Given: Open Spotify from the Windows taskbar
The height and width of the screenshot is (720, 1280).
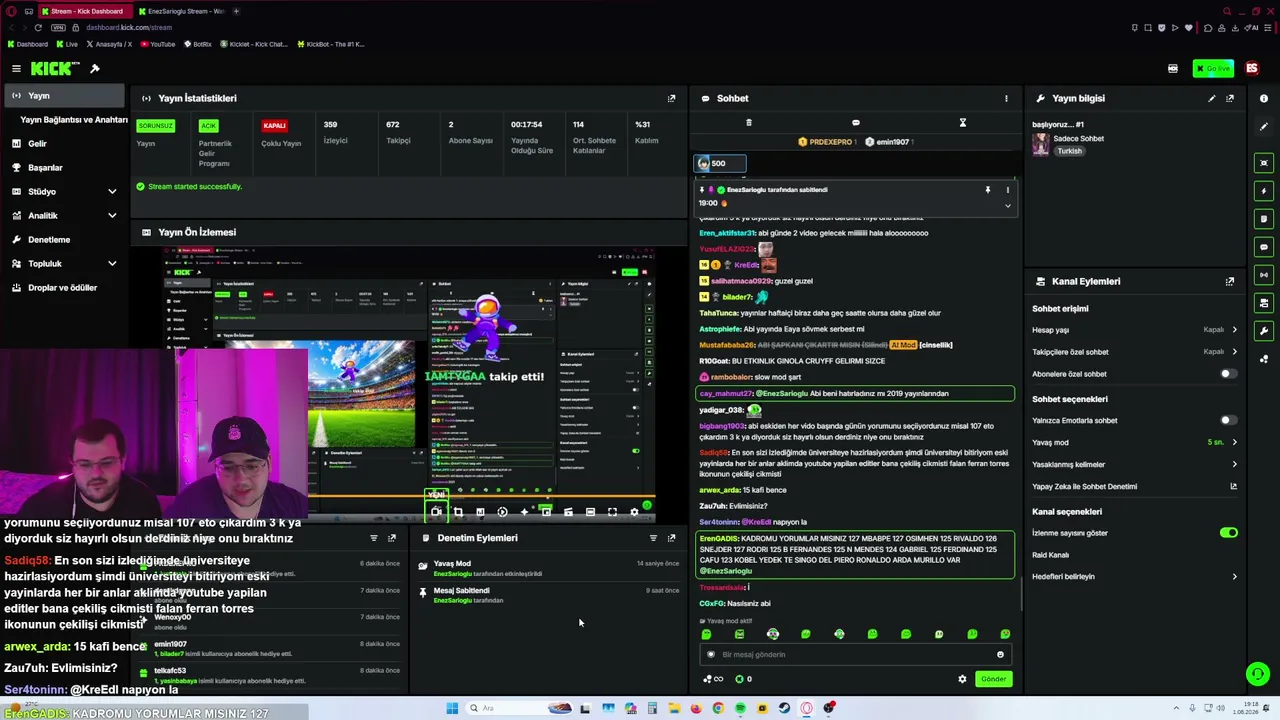Looking at the screenshot, I should point(740,708).
